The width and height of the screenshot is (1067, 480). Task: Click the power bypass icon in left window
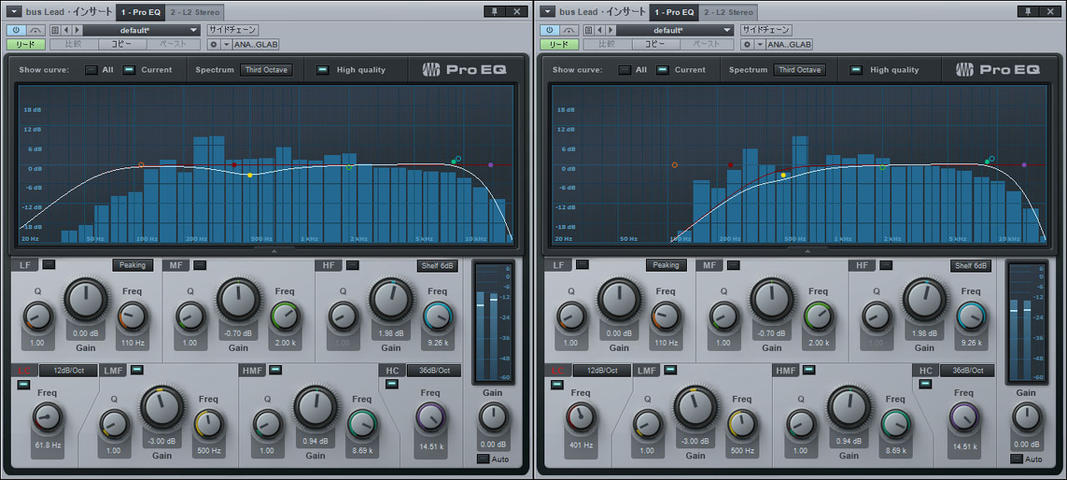16,30
